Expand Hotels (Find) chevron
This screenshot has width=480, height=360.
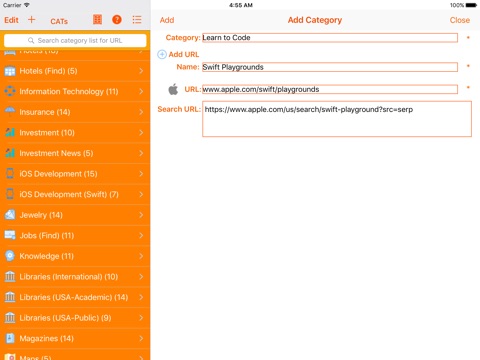pyautogui.click(x=141, y=71)
